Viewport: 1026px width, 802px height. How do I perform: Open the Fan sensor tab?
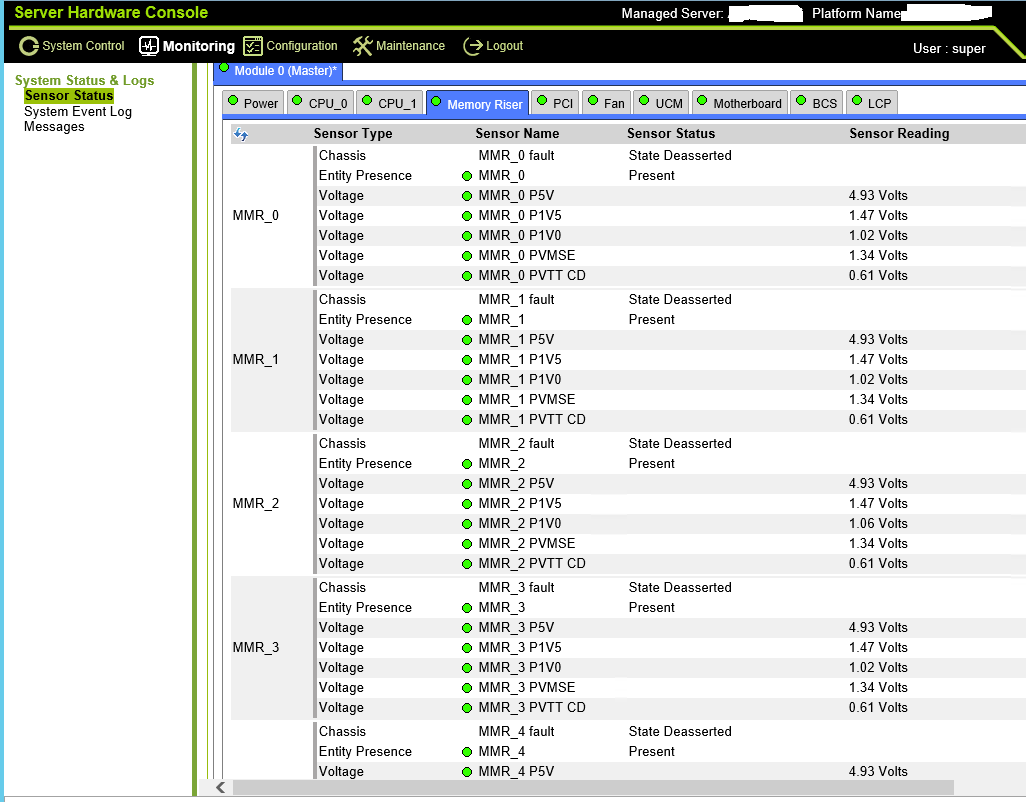click(x=607, y=103)
